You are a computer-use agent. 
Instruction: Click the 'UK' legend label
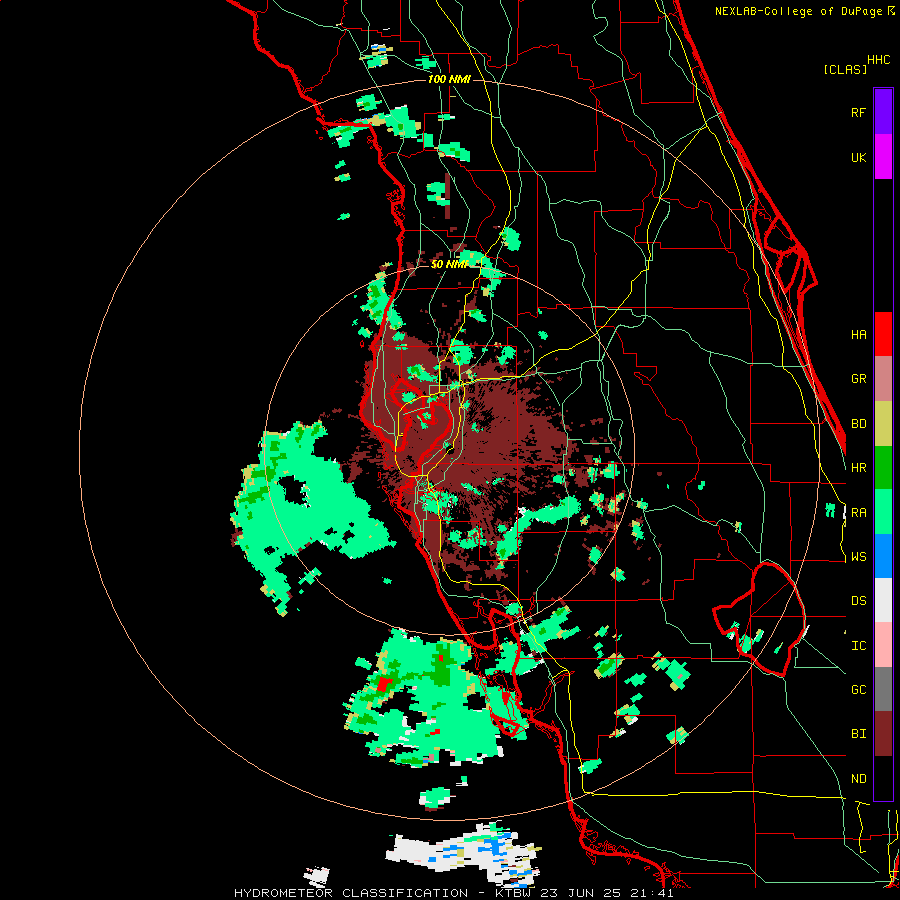[858, 157]
